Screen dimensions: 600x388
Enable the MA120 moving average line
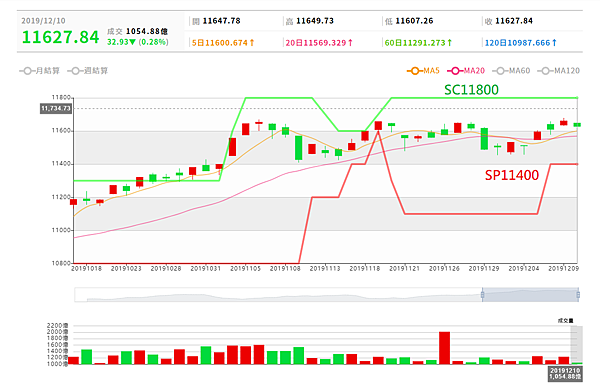(558, 71)
